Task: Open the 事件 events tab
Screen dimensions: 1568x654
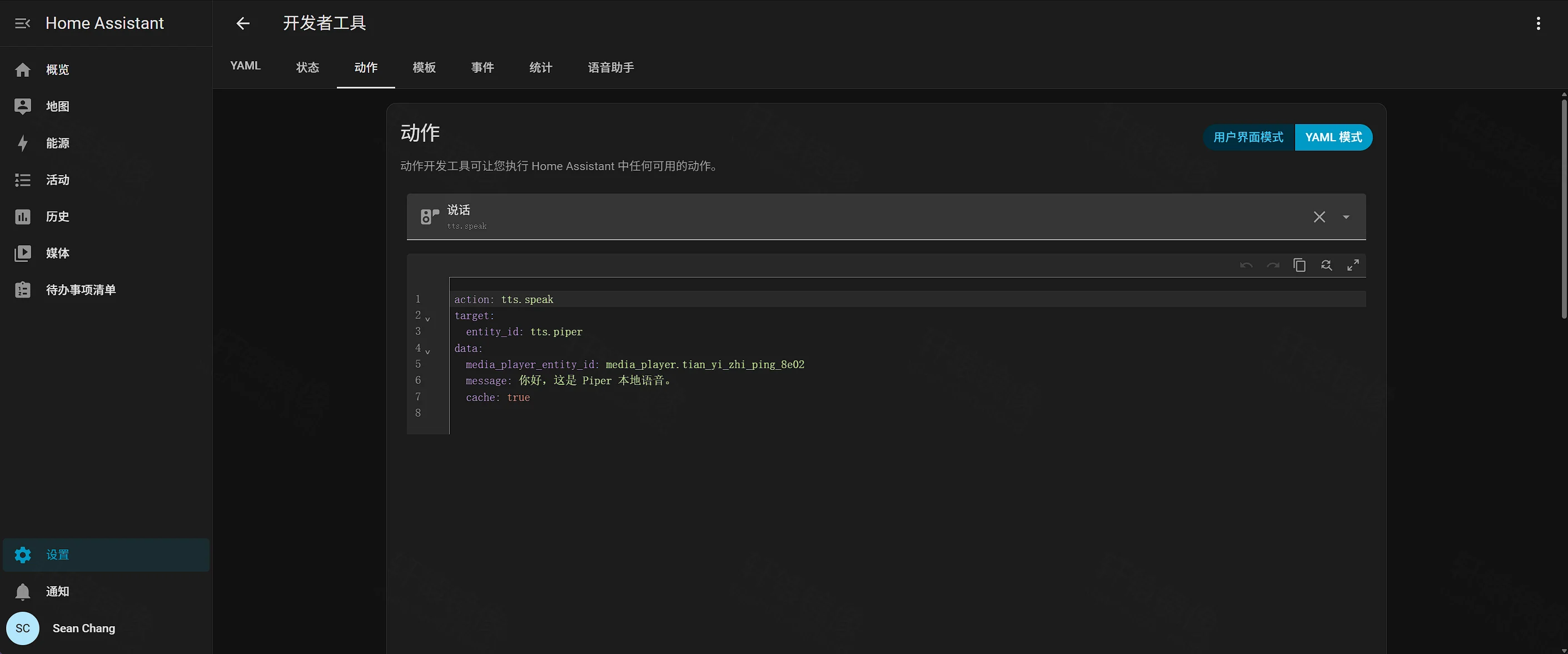Action: (482, 67)
